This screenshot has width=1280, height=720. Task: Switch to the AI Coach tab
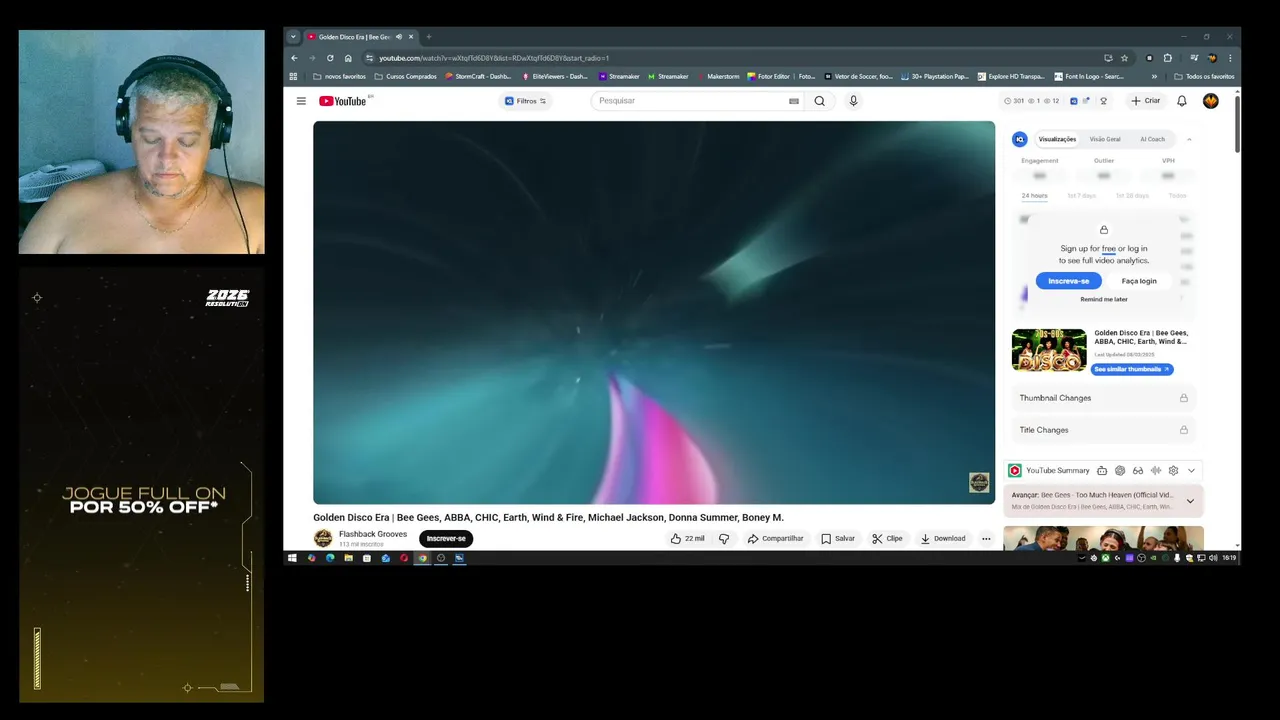(1152, 139)
